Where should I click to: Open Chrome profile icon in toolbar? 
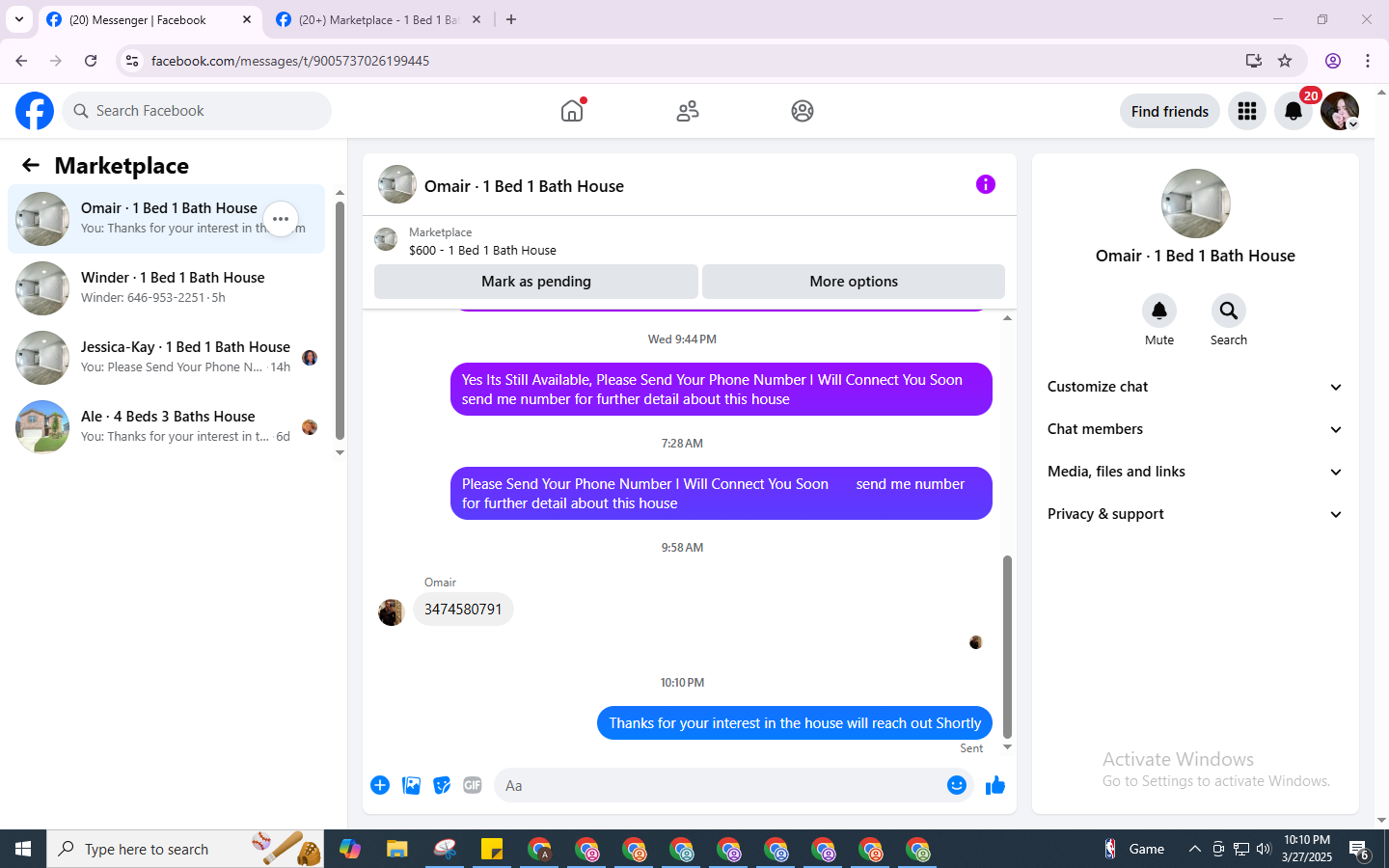tap(1333, 61)
